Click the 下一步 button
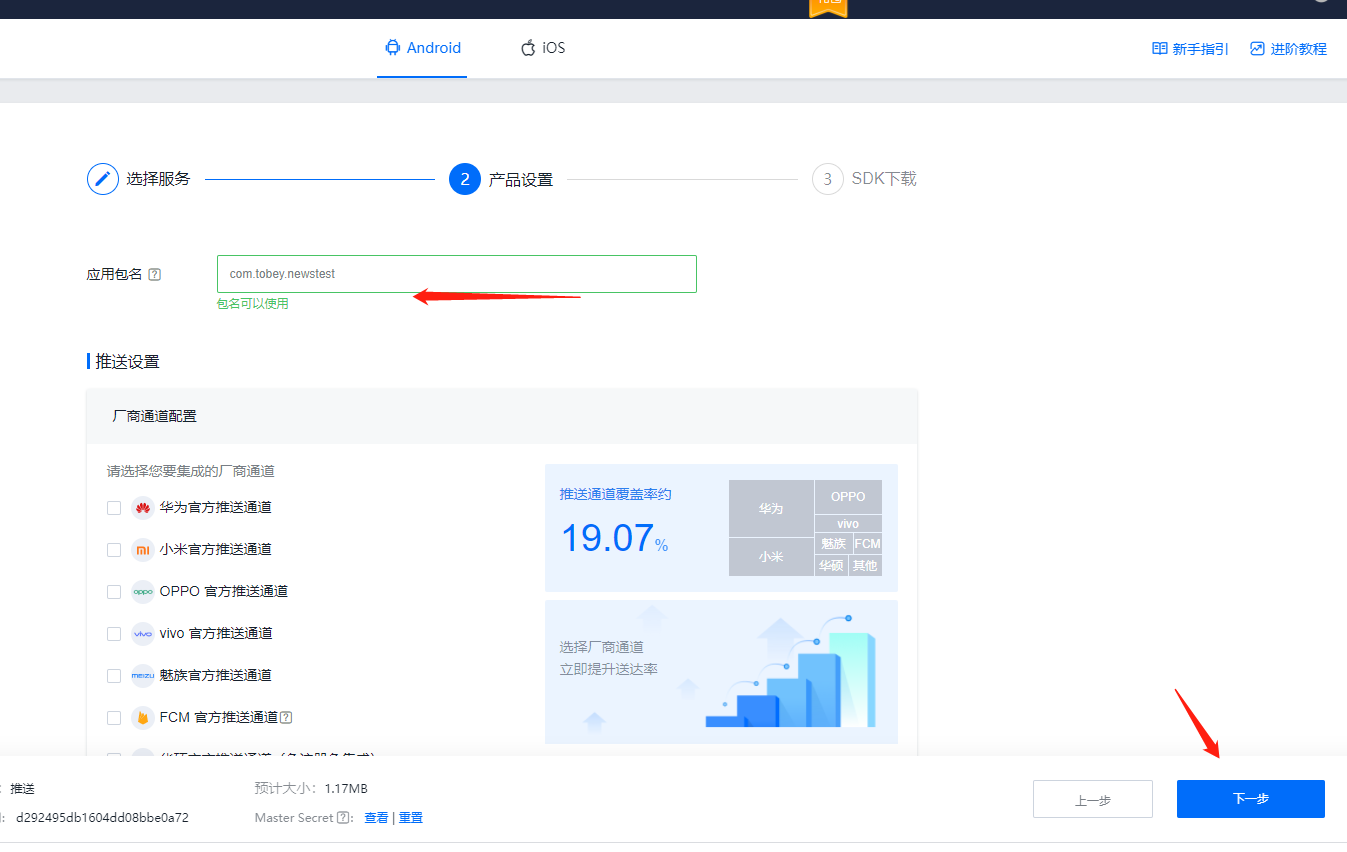 tap(1250, 798)
